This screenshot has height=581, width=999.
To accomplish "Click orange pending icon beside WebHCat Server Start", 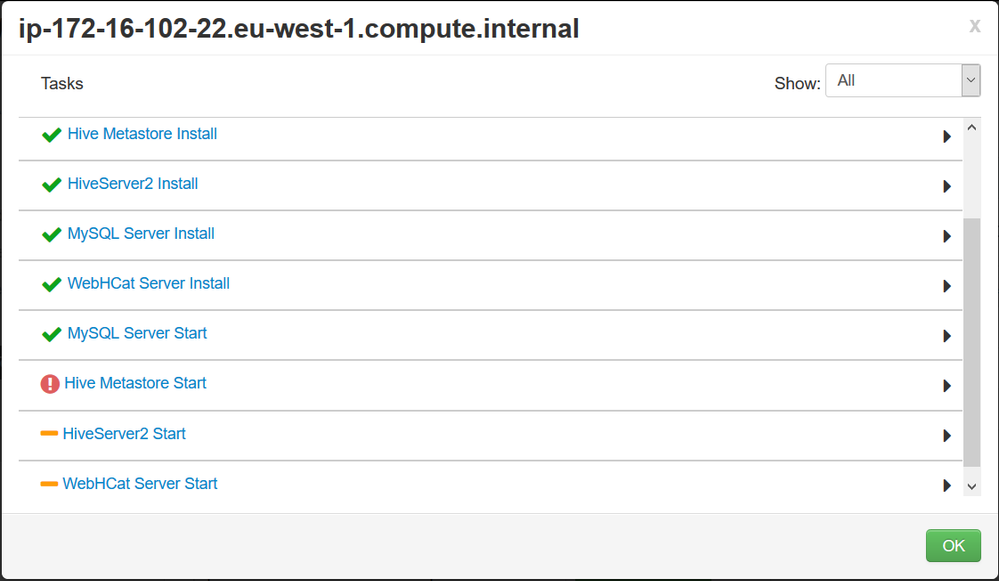I will click(x=49, y=484).
